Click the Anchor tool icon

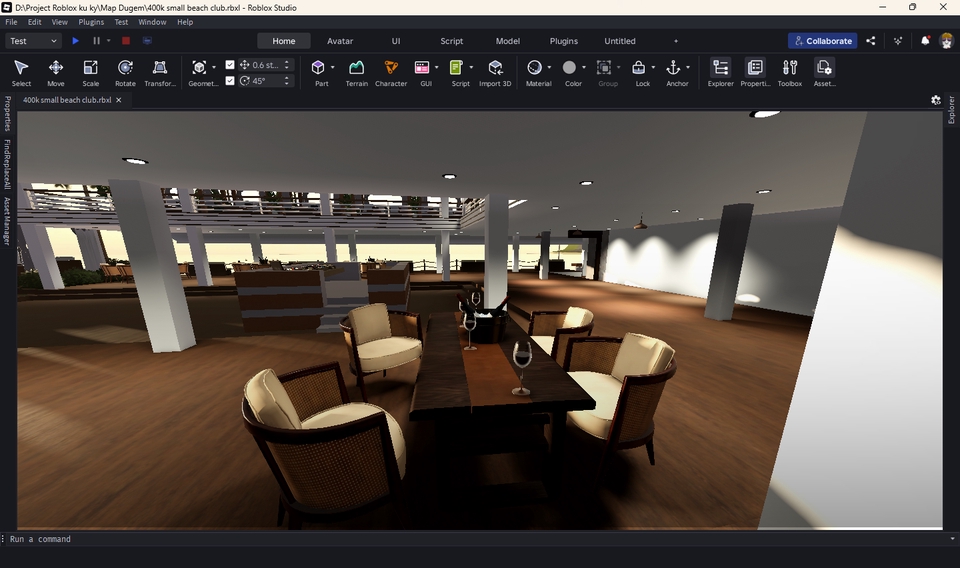673,68
